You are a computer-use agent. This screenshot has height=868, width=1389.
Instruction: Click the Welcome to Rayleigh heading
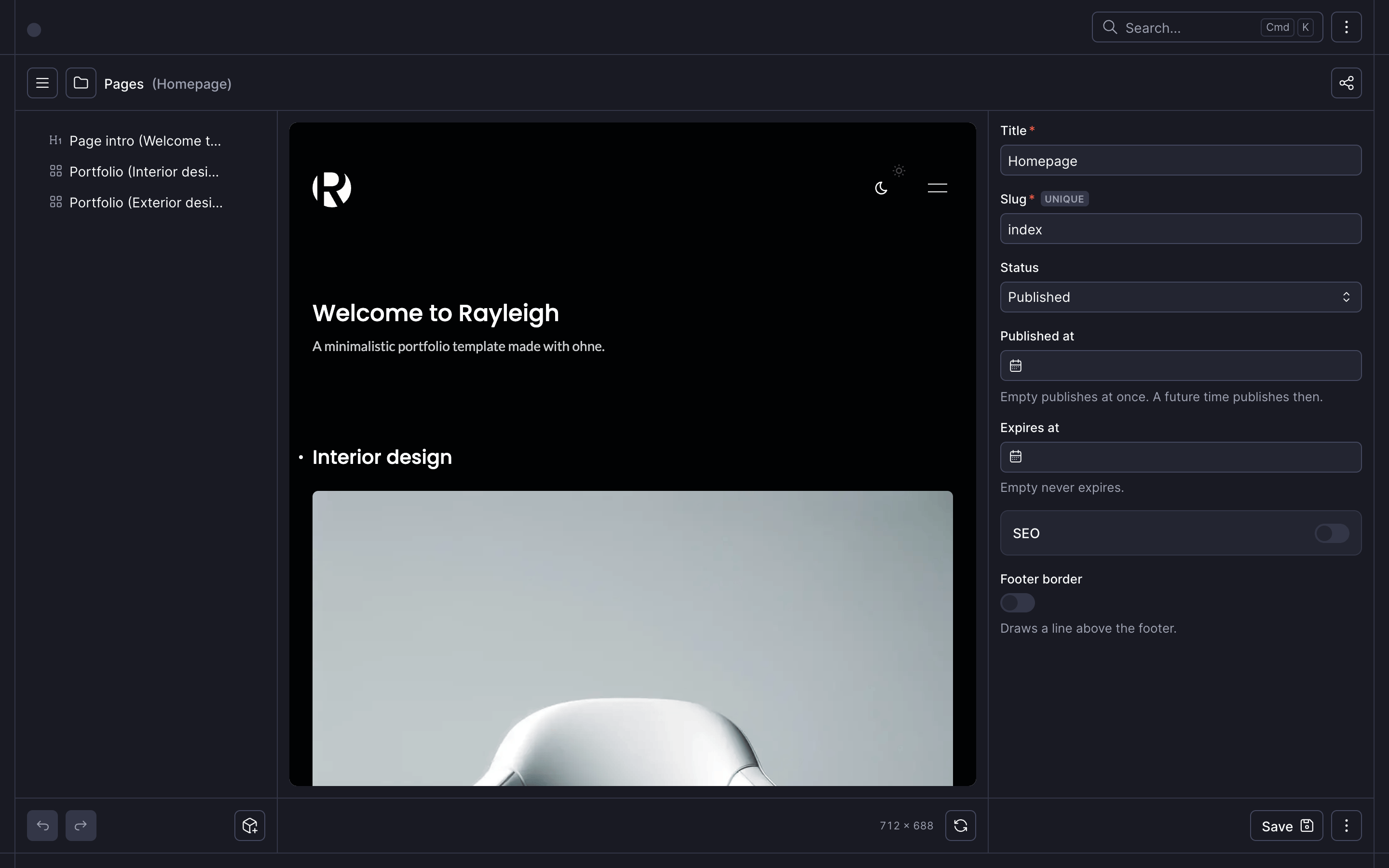point(436,313)
